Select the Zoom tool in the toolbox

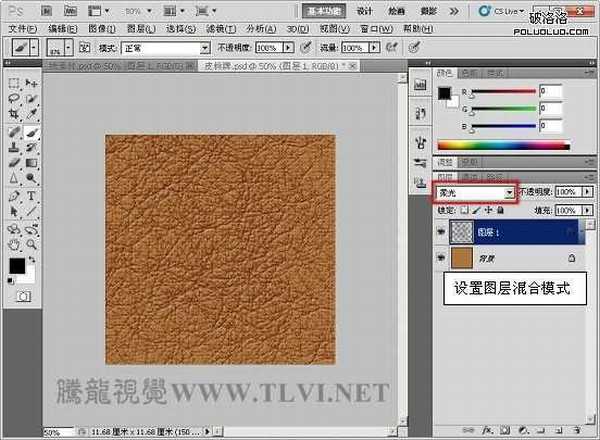click(31, 244)
